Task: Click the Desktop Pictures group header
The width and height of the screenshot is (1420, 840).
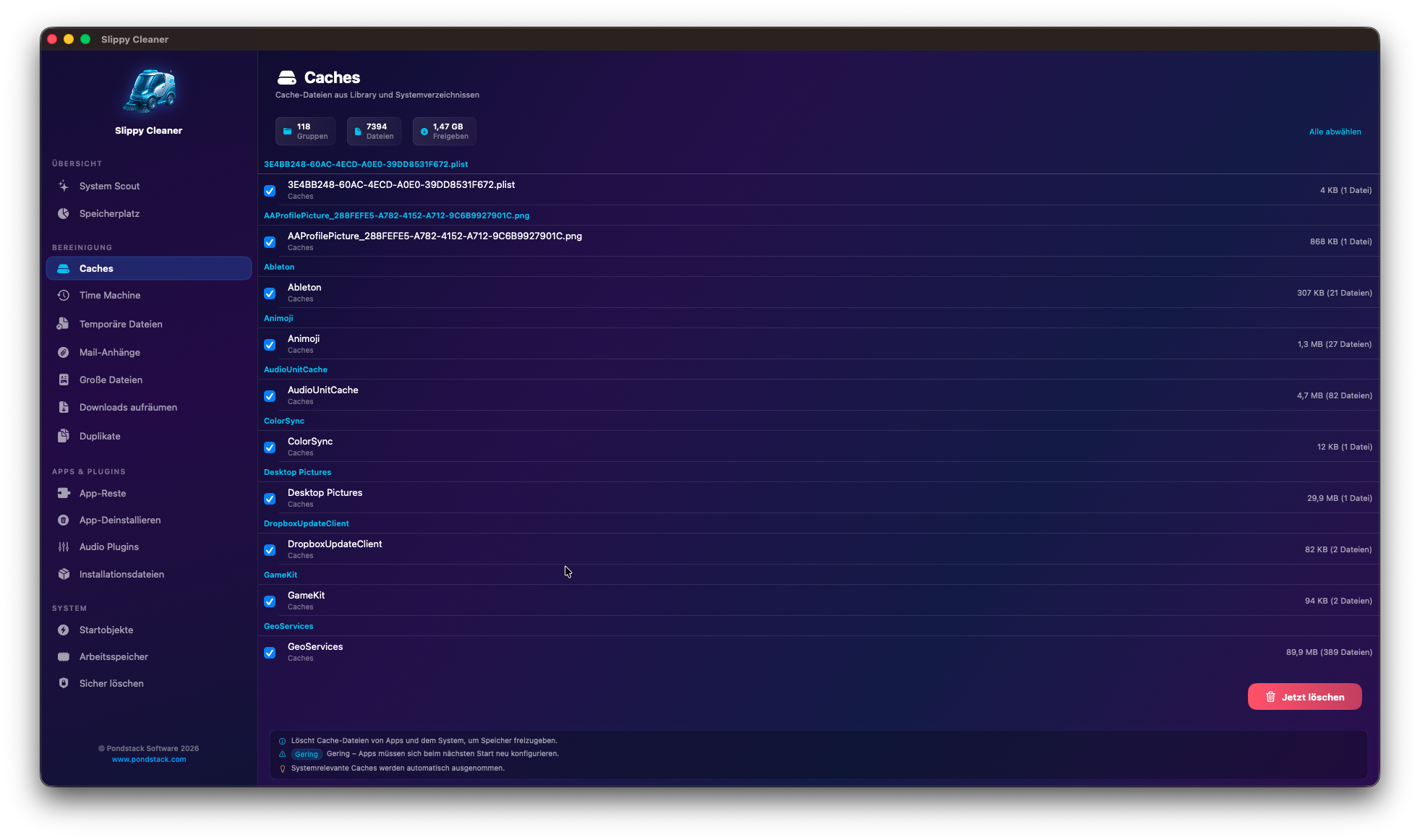Action: [x=297, y=472]
